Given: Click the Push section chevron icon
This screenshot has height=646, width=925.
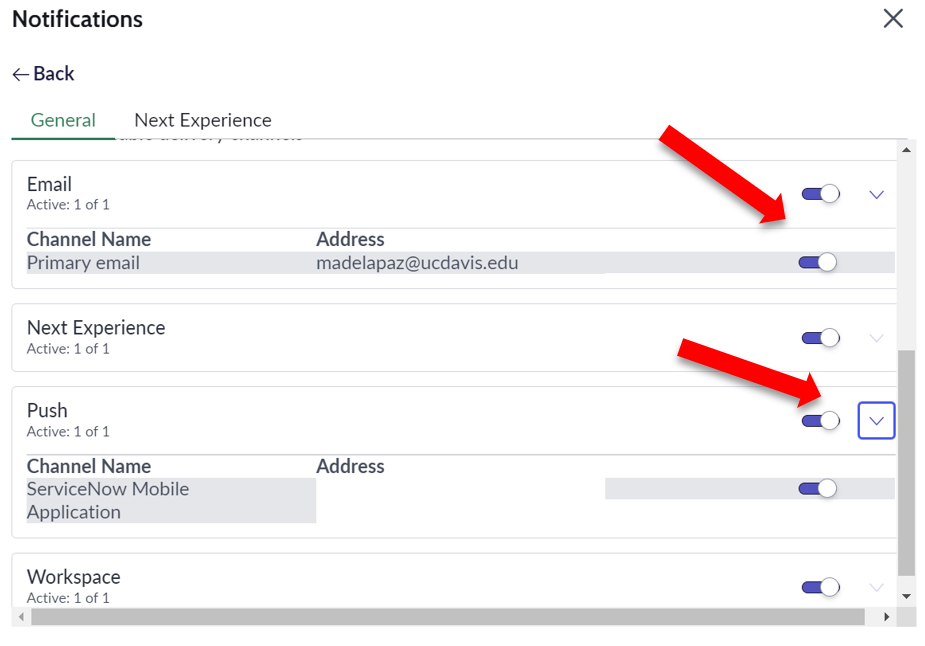Looking at the screenshot, I should 876,420.
